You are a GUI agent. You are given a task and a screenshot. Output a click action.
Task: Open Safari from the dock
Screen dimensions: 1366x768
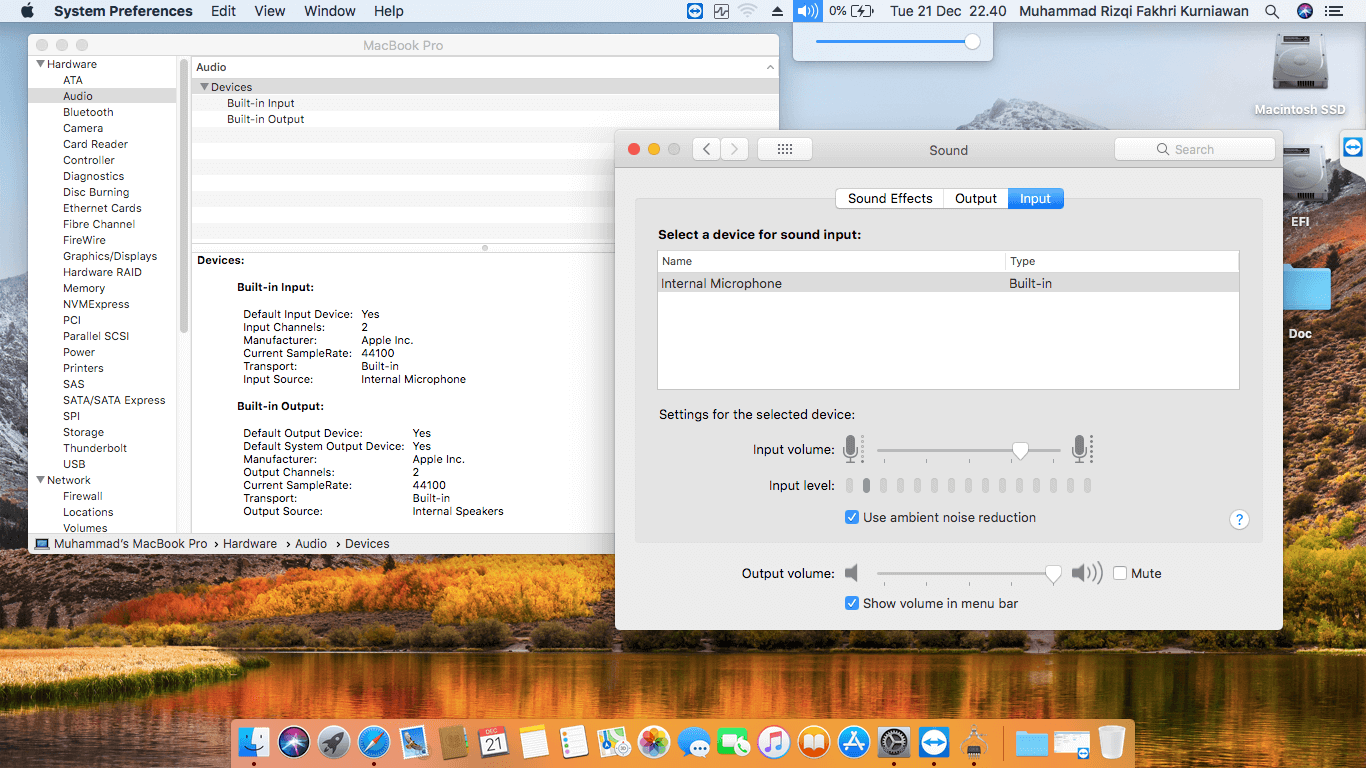[374, 742]
